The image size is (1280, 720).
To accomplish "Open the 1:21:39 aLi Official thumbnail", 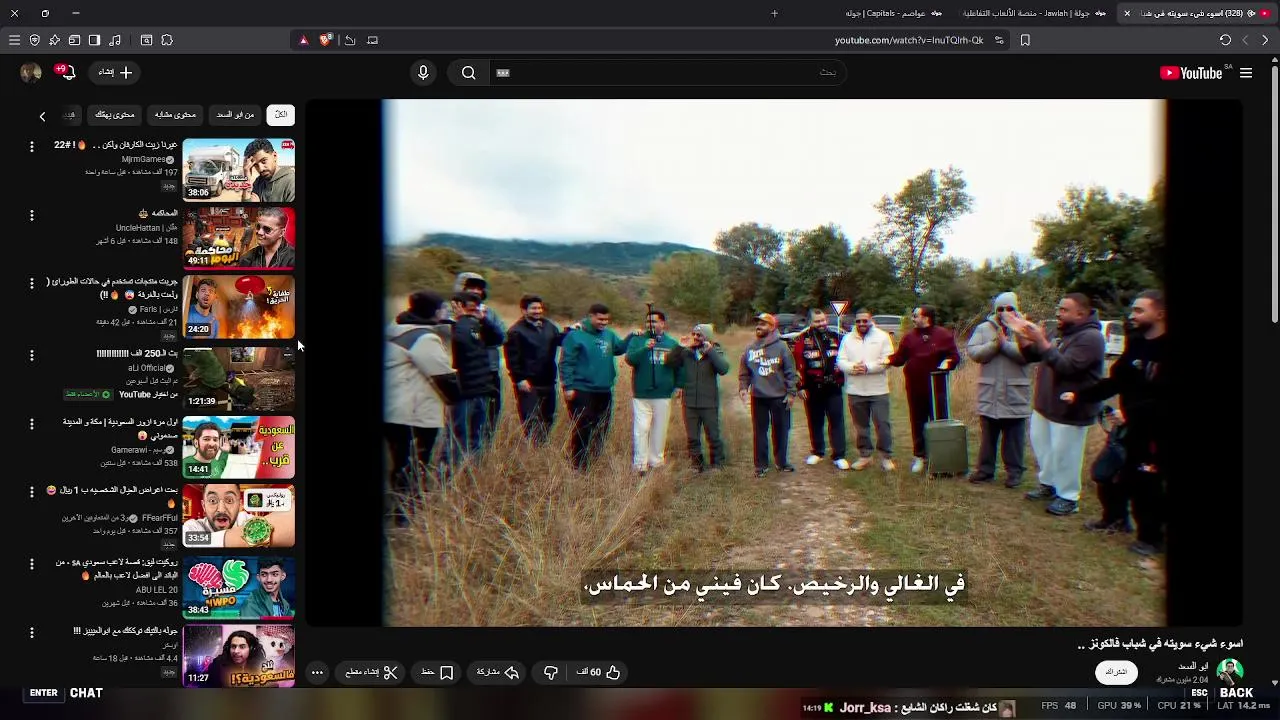I will tap(239, 378).
